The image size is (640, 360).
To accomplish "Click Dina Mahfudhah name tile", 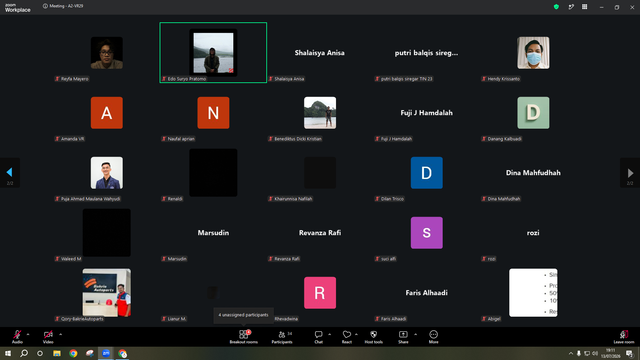I will [533, 173].
